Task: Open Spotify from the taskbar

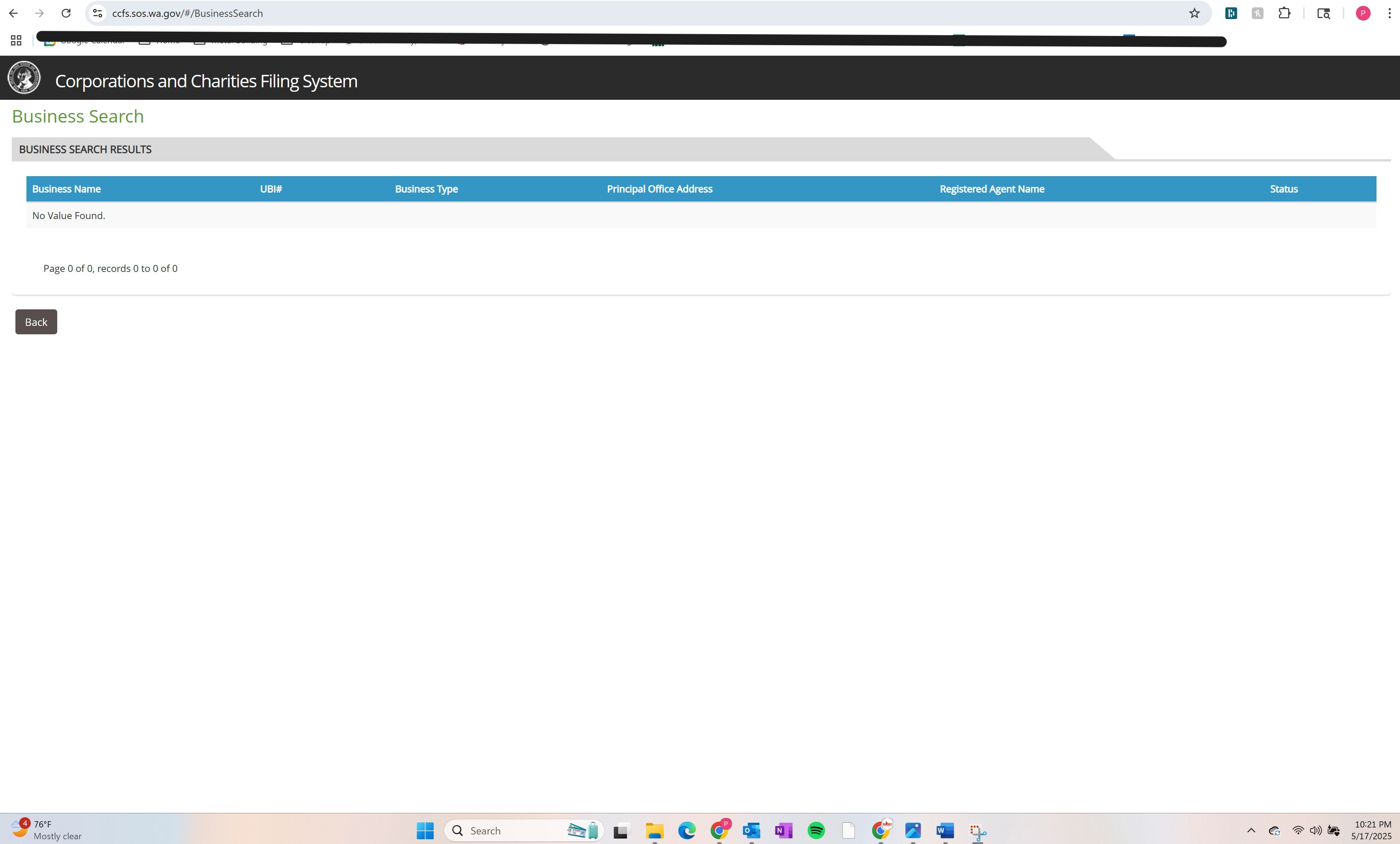Action: click(x=816, y=830)
